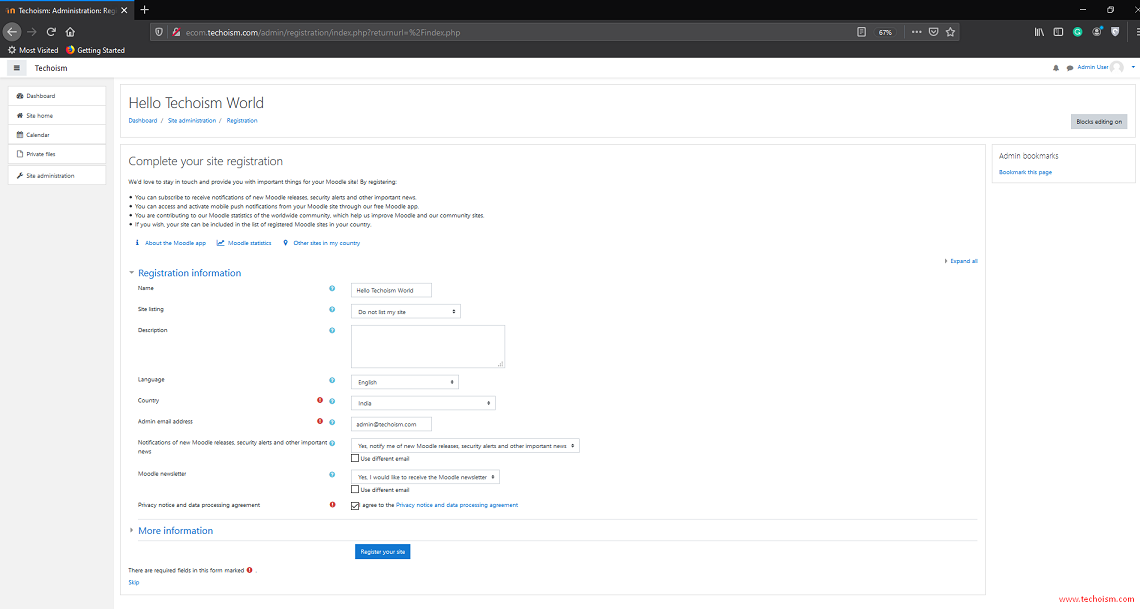Screen dimensions: 1140x609
Task: Click Techoism site name in top bar
Action: [51, 68]
